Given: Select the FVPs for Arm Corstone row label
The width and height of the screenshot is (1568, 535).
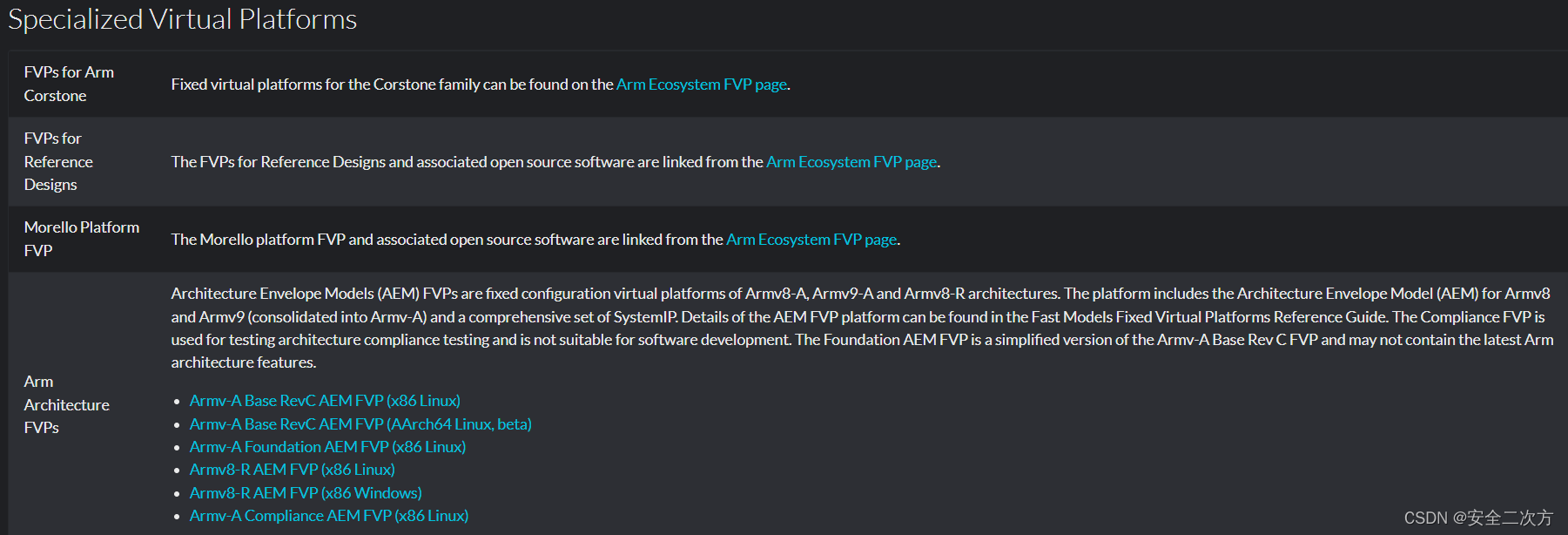Looking at the screenshot, I should pos(70,84).
